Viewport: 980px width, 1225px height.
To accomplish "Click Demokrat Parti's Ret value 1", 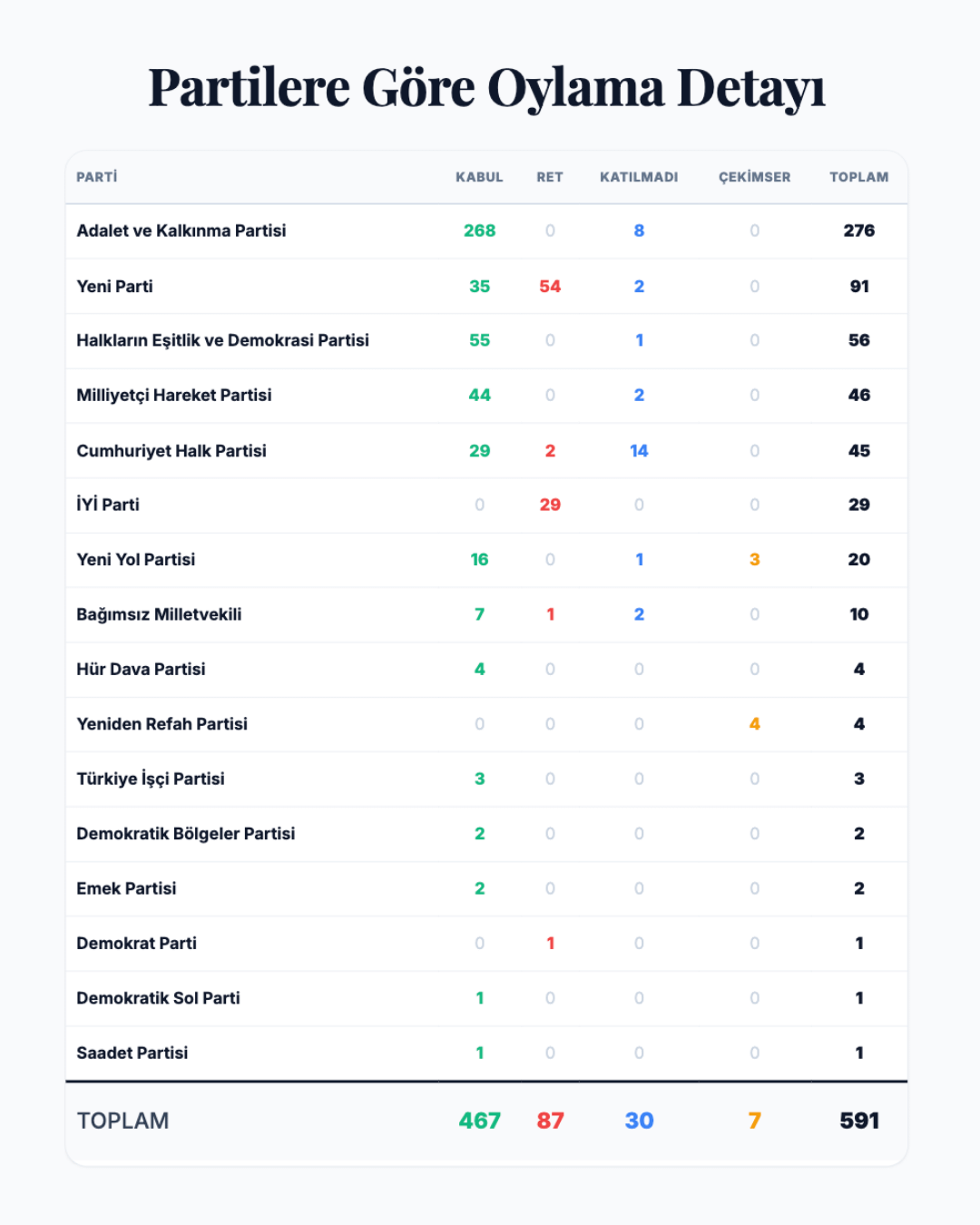I will click(550, 943).
